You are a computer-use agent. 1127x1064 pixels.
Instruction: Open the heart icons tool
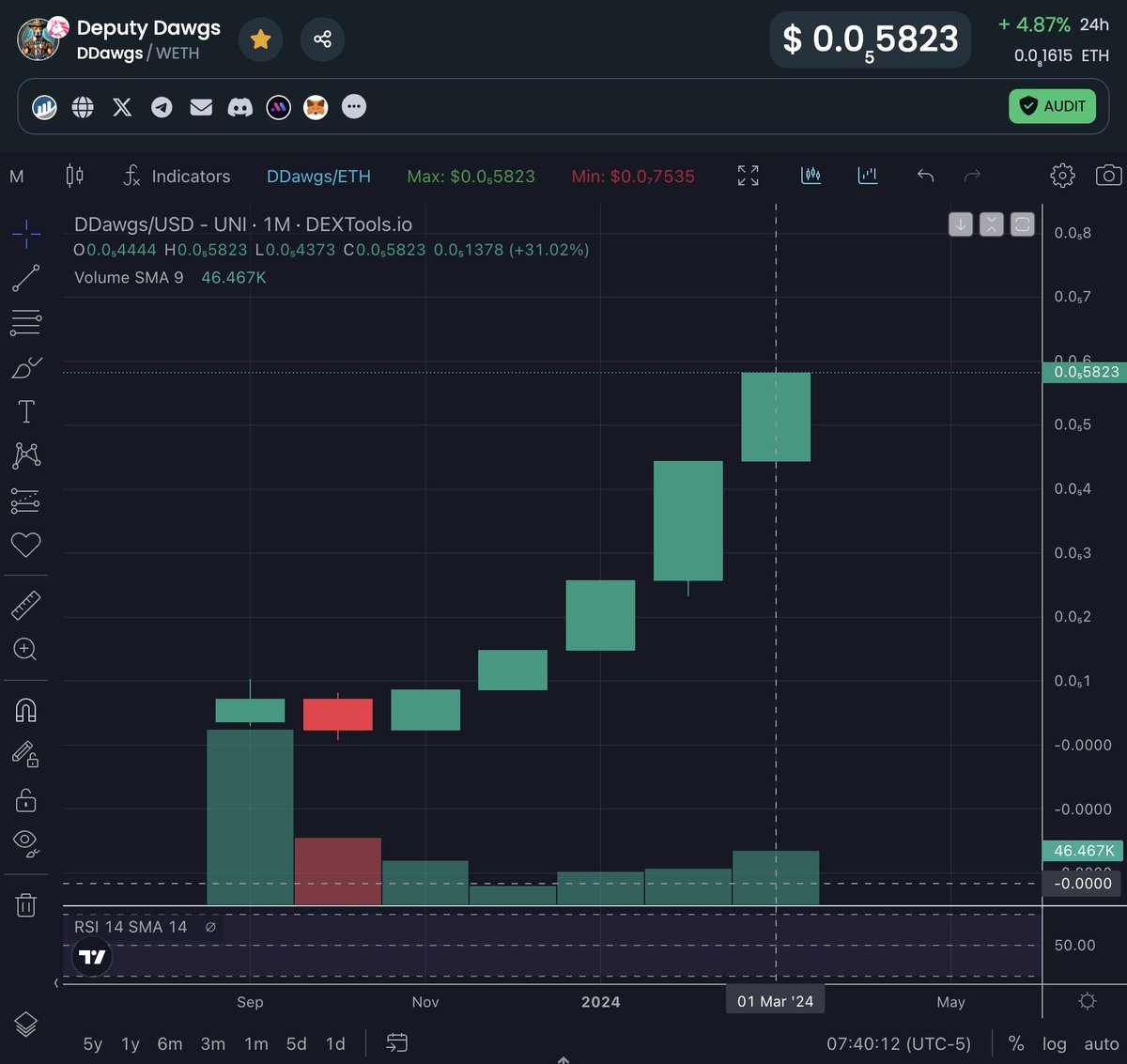(26, 545)
